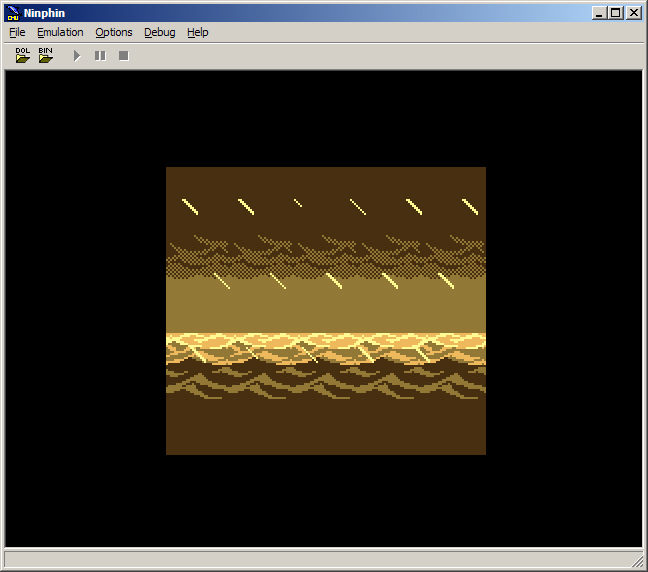Viewport: 648px width, 572px height.
Task: Maximize the Ninphin window
Action: [615, 13]
